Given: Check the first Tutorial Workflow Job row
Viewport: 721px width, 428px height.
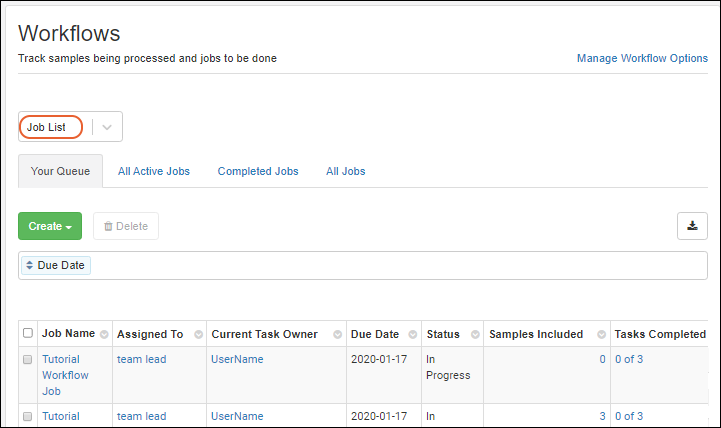Looking at the screenshot, I should tap(28, 359).
